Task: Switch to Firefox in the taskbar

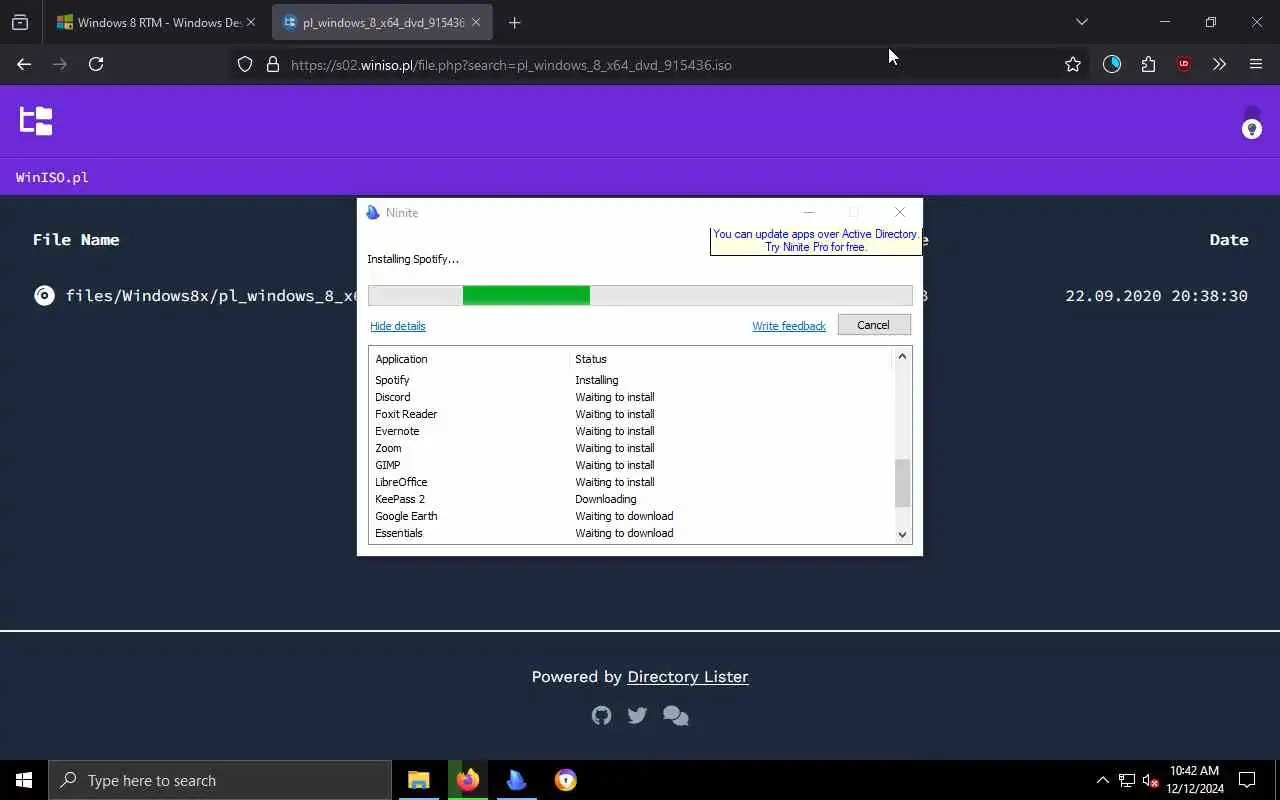Action: tap(468, 780)
